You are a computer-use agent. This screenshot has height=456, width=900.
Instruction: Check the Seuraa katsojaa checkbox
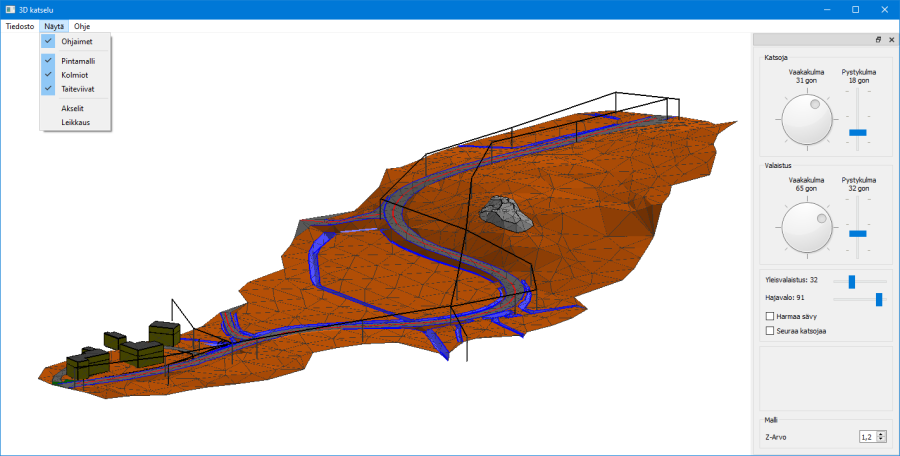pyautogui.click(x=770, y=330)
